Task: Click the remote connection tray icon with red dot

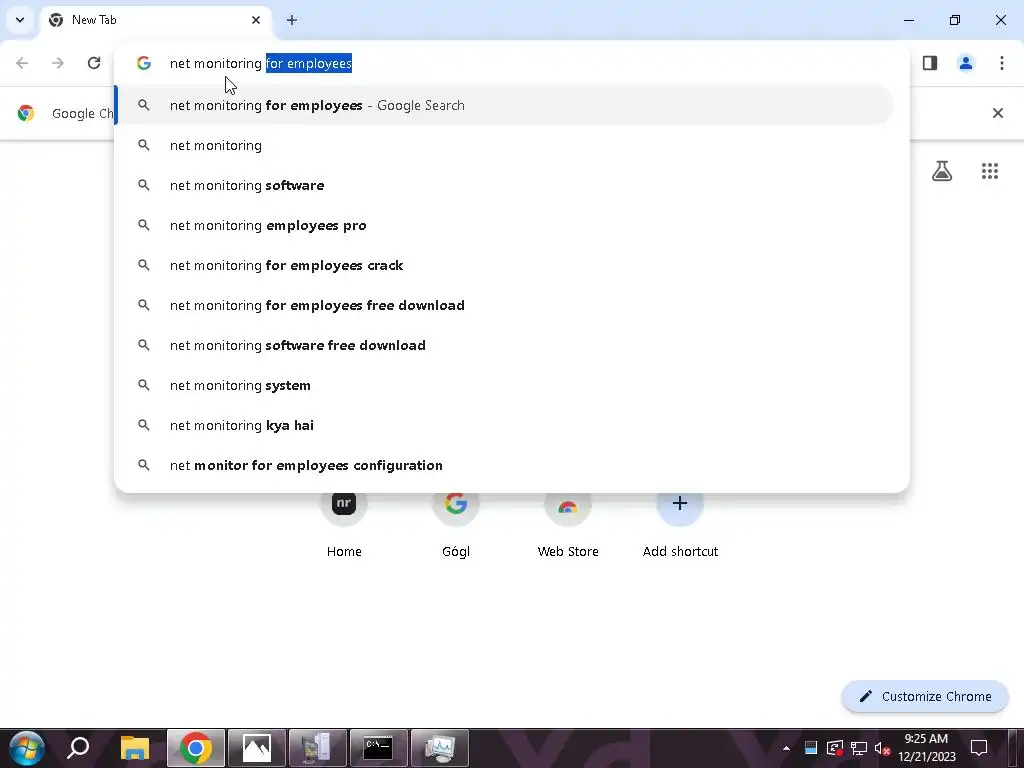Action: tap(835, 748)
